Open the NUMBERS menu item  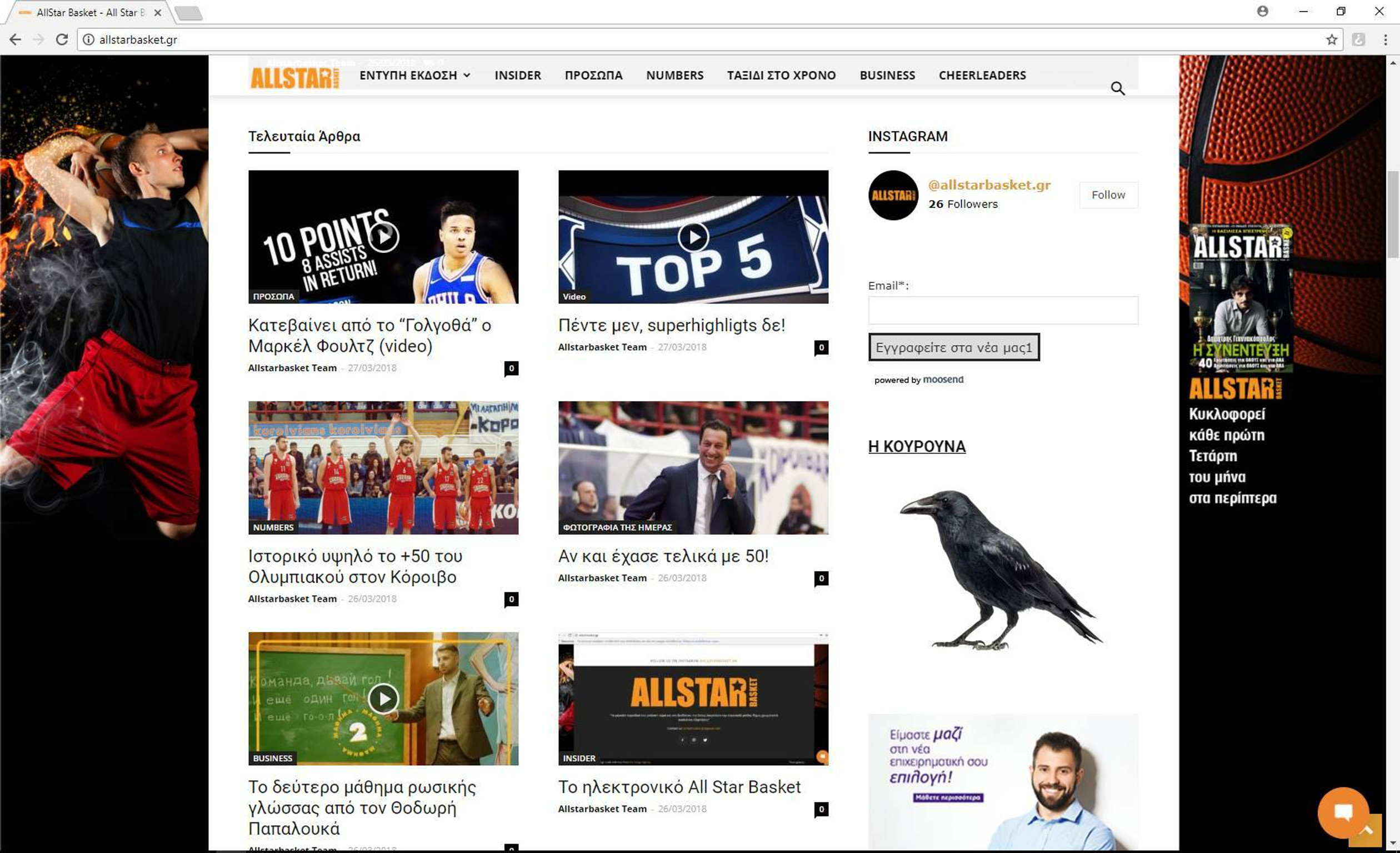(675, 75)
